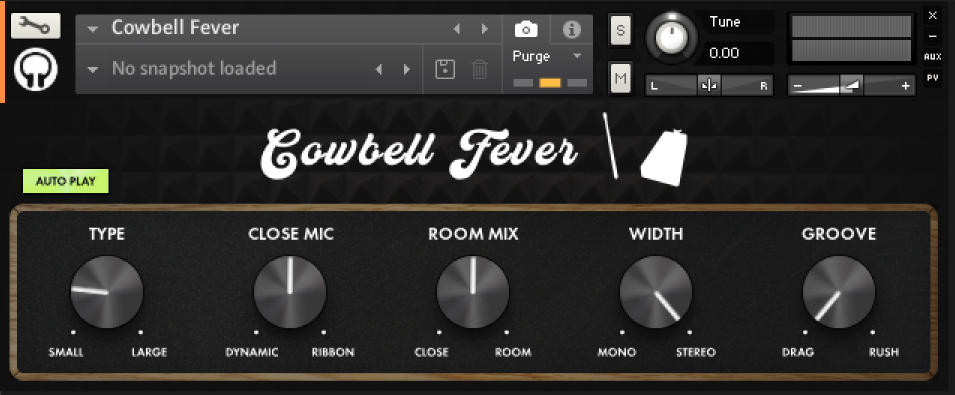This screenshot has width=955, height=395.
Task: Save snapshot using the floppy disk icon
Action: pos(445,69)
